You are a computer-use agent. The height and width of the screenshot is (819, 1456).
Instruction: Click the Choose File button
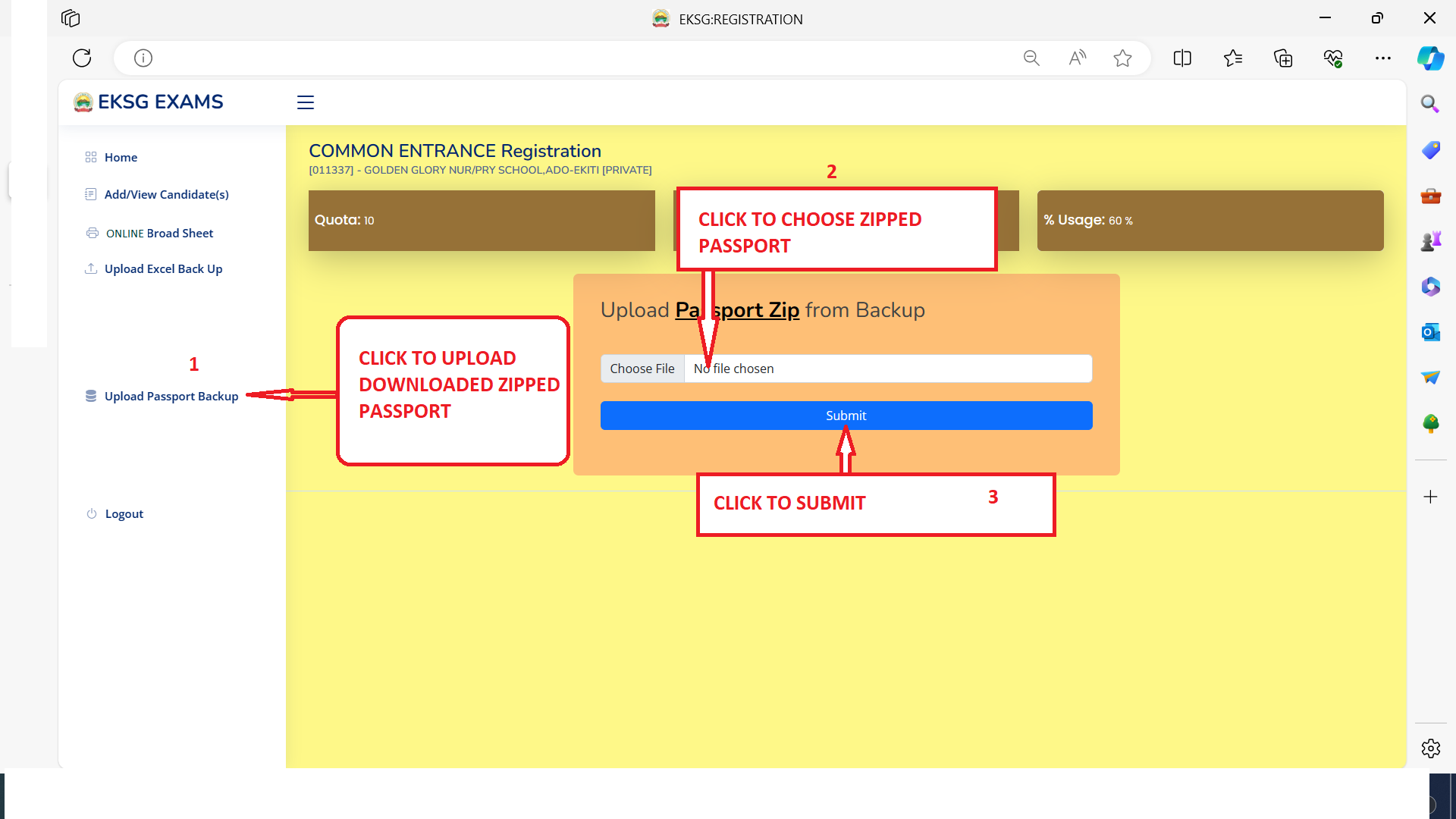coord(642,369)
